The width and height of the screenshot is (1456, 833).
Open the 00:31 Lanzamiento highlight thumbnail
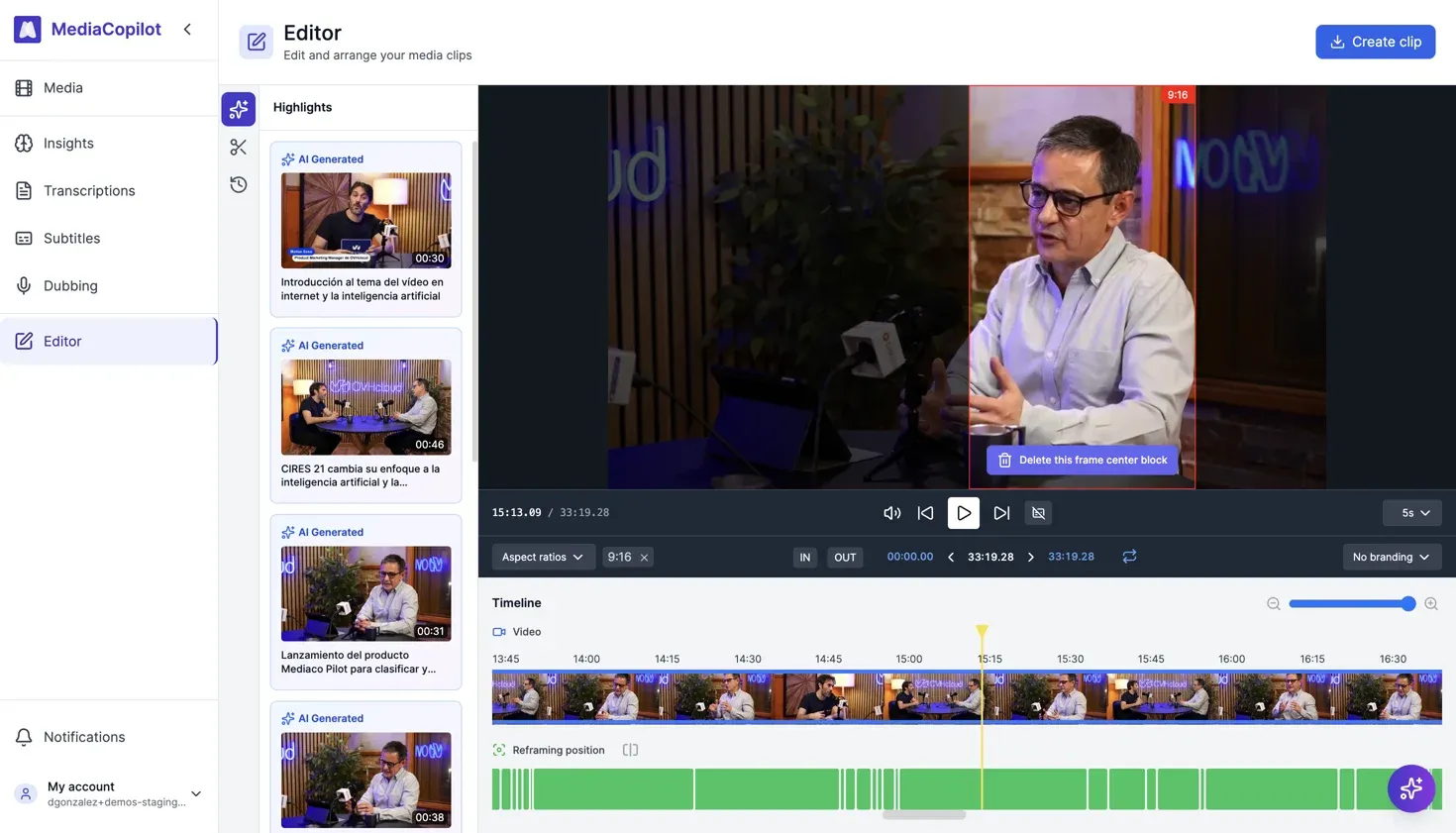[x=365, y=593]
